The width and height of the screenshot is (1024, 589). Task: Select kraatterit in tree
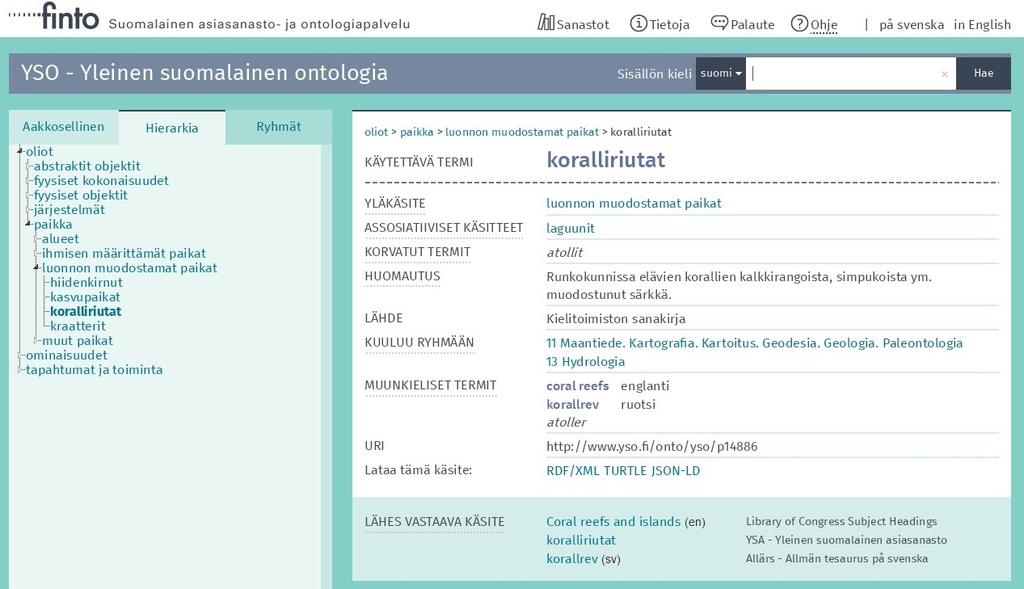click(78, 326)
